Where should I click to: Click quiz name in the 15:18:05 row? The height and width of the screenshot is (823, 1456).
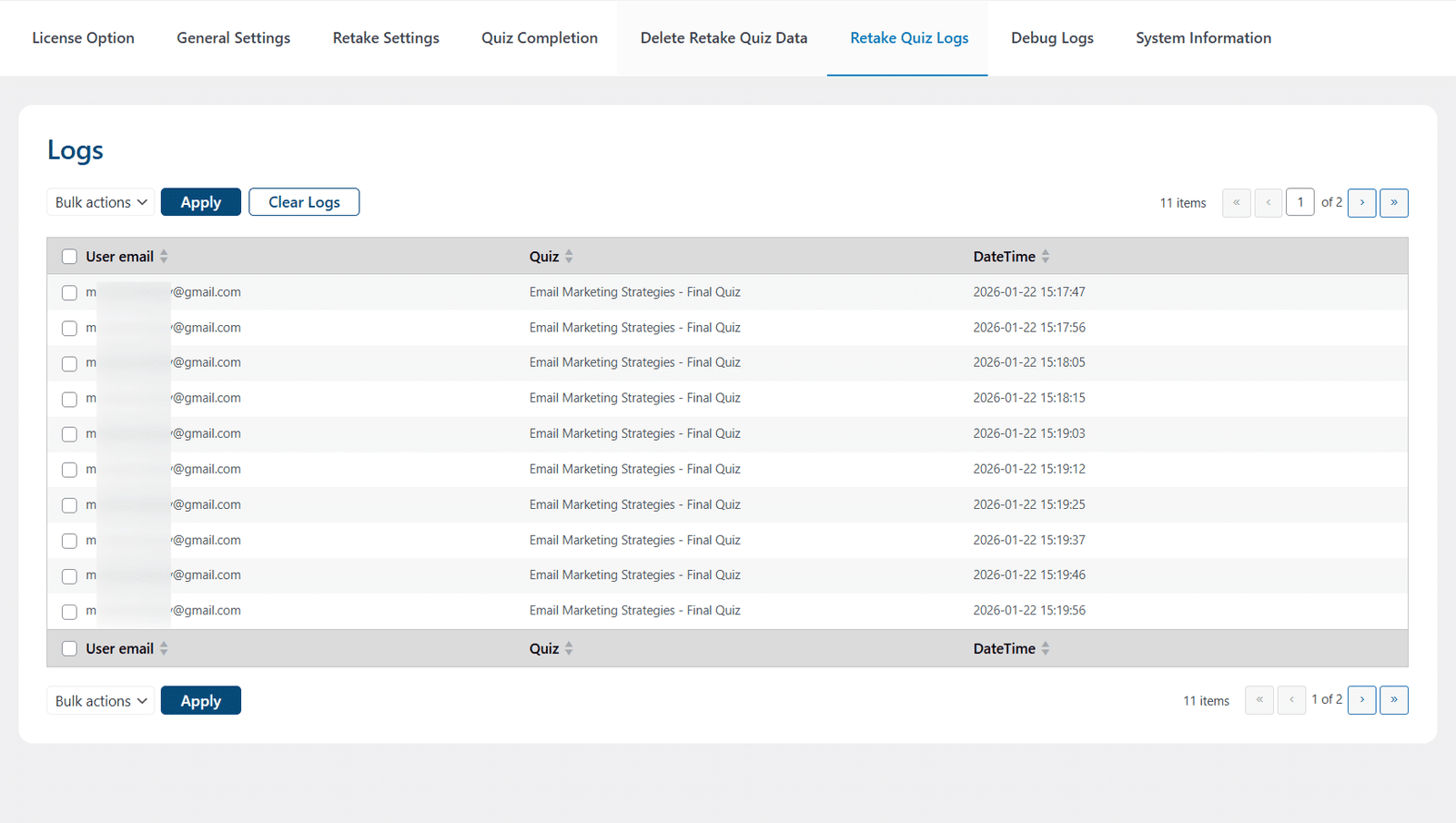[x=635, y=362]
